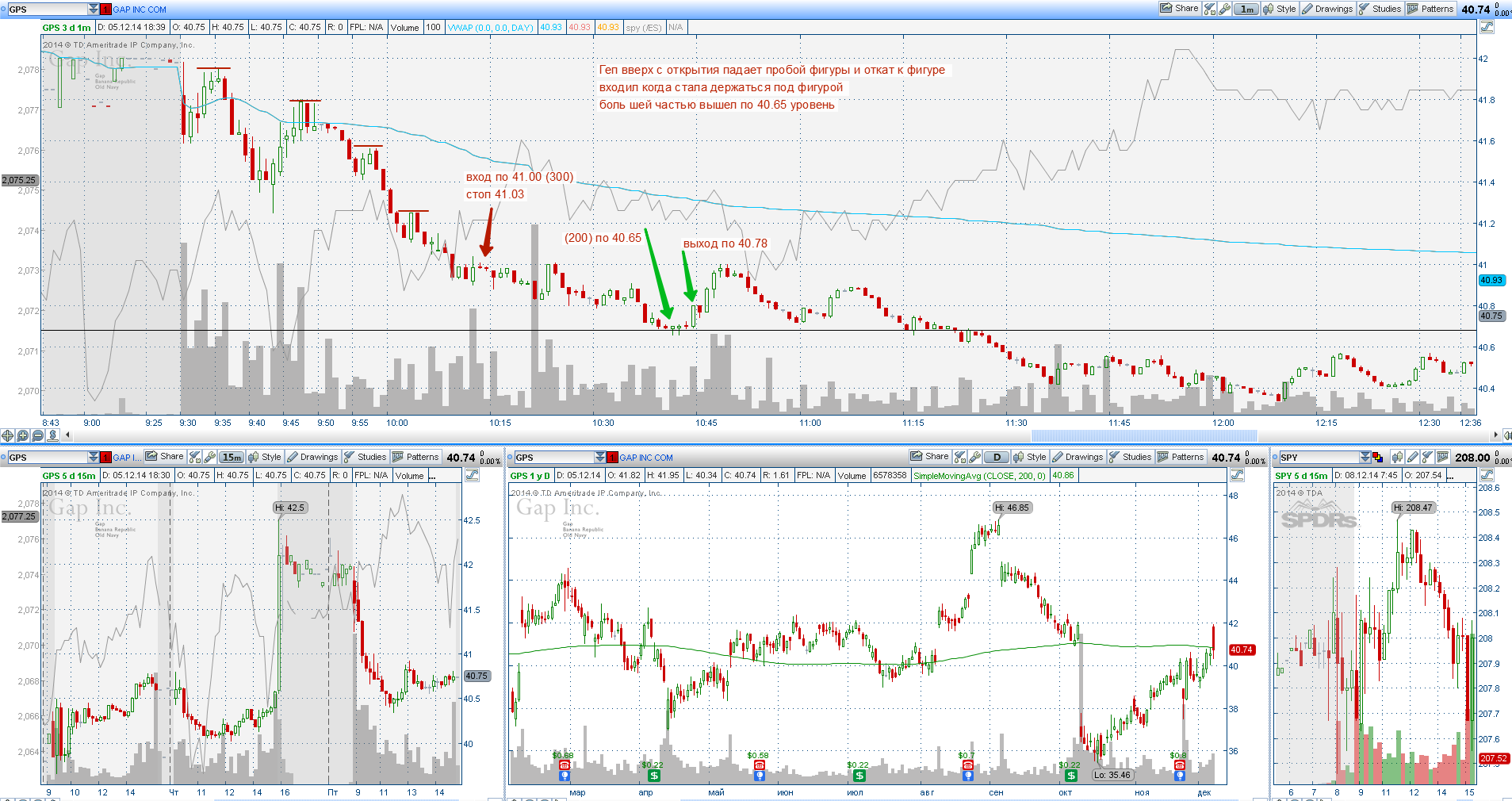Share the top GPS 1m chart
The width and height of the screenshot is (1512, 801).
point(1179,9)
